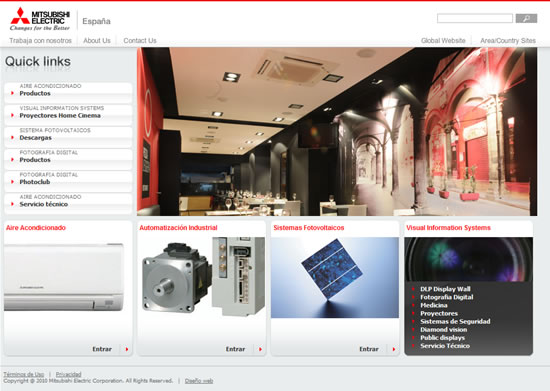Open the Photoclub quick link
550x391 pixels.
point(68,181)
